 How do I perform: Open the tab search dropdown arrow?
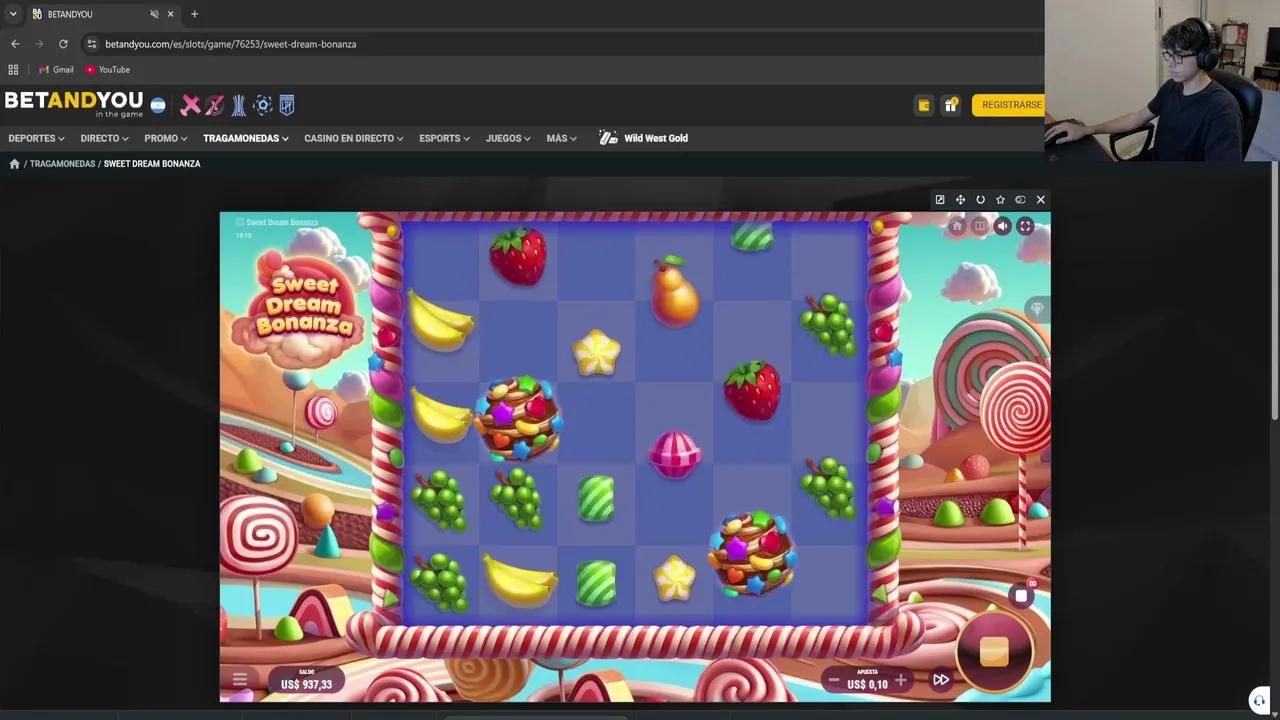tap(13, 14)
